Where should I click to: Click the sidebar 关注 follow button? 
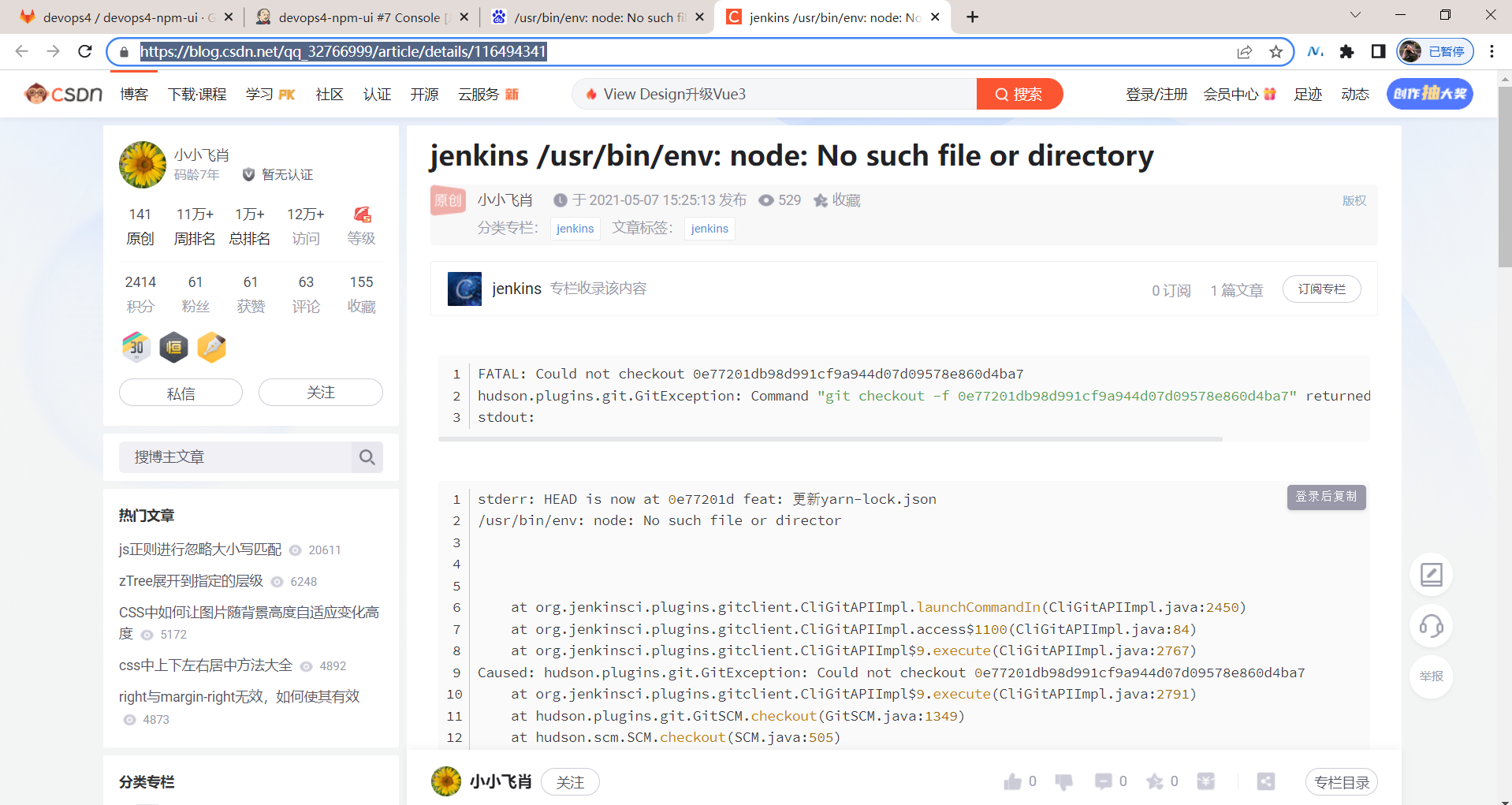(x=321, y=393)
